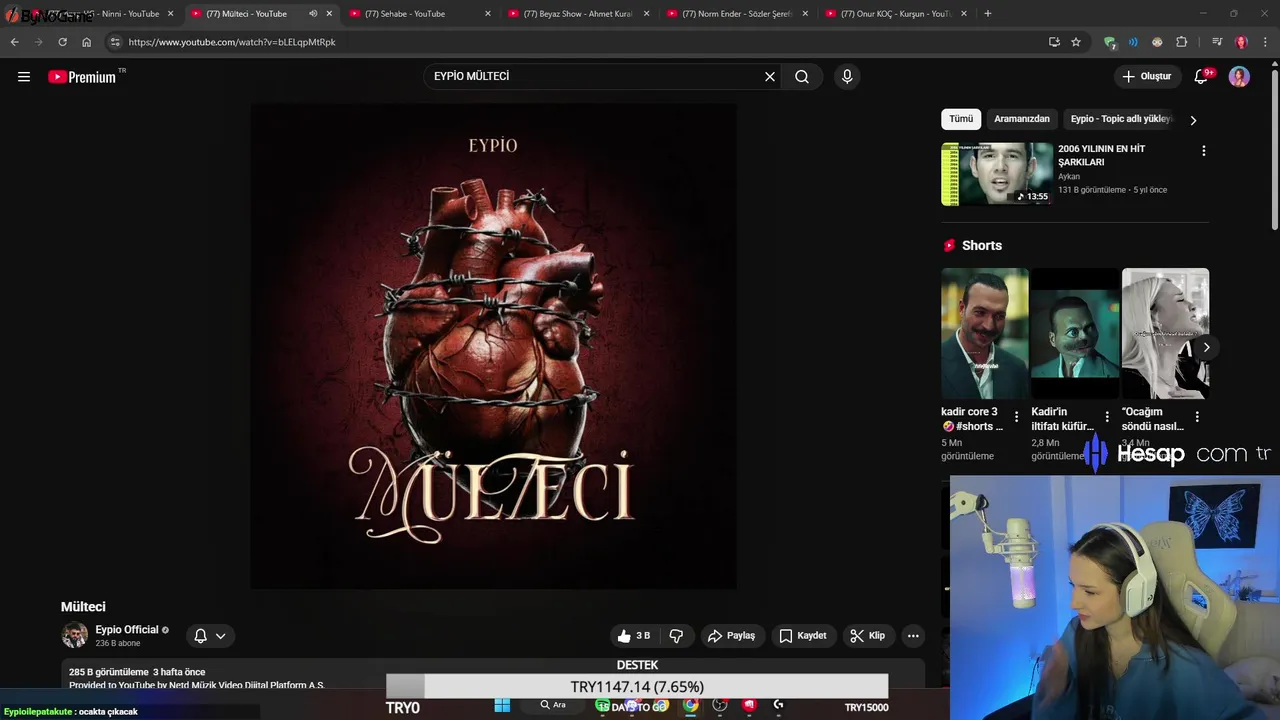Screen dimensions: 1280x720
Task: Open Logitech G Hub from the taskbar
Action: point(778,705)
